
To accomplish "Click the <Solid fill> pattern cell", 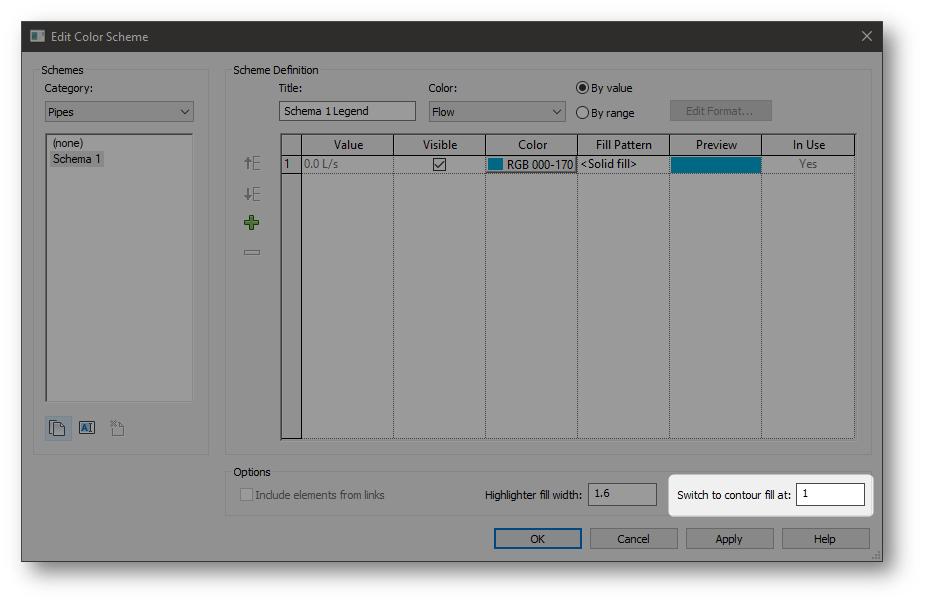I will [x=624, y=165].
